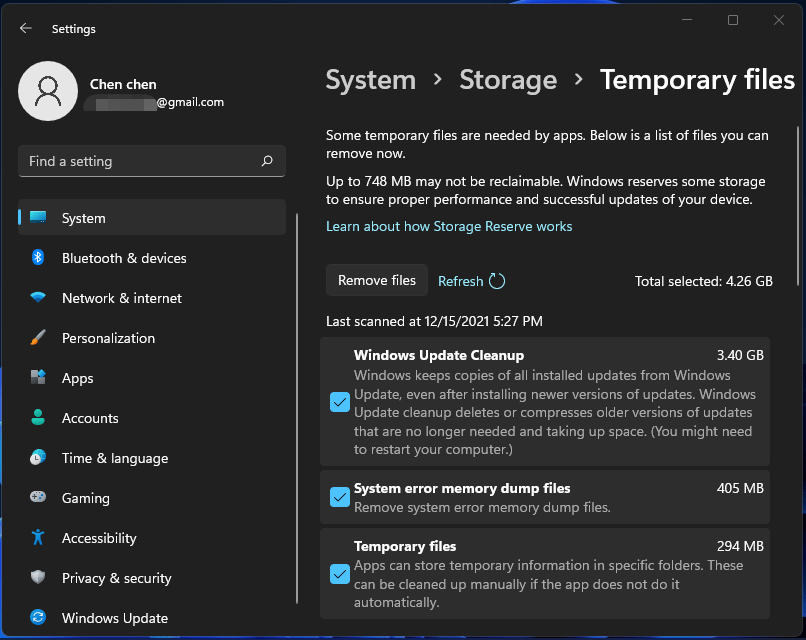Click the main content scrollbar
The height and width of the screenshot is (640, 806).
(x=798, y=206)
